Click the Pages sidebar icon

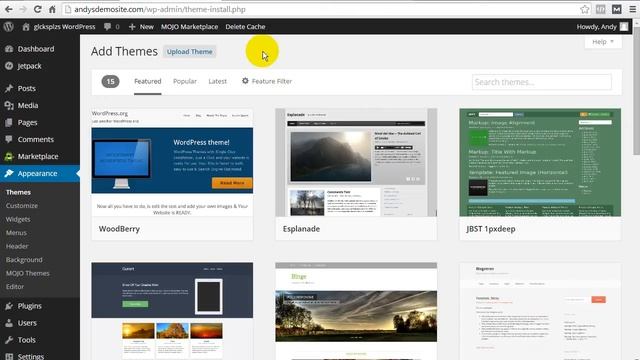(x=9, y=122)
